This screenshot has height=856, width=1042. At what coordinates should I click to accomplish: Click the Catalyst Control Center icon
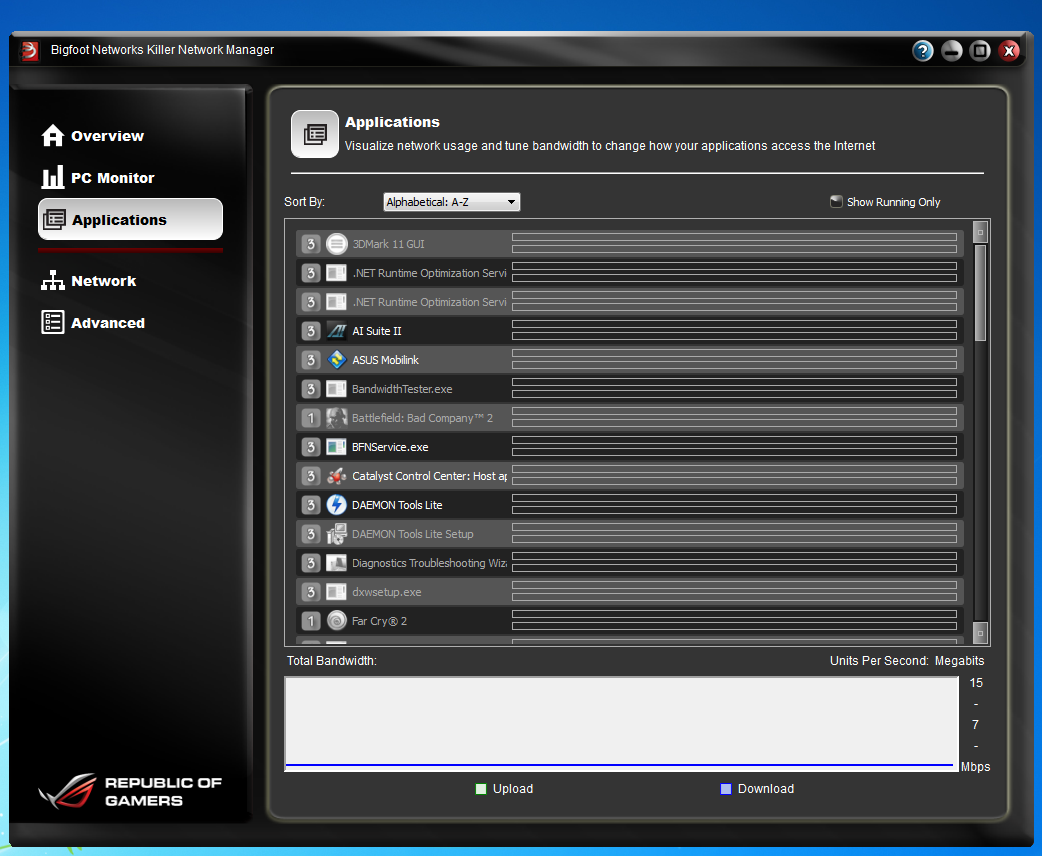pos(337,476)
